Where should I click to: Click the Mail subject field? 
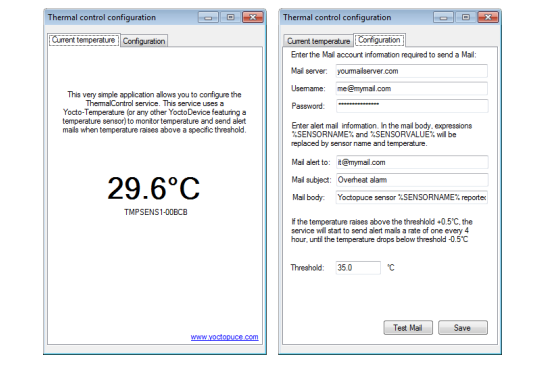click(x=411, y=180)
